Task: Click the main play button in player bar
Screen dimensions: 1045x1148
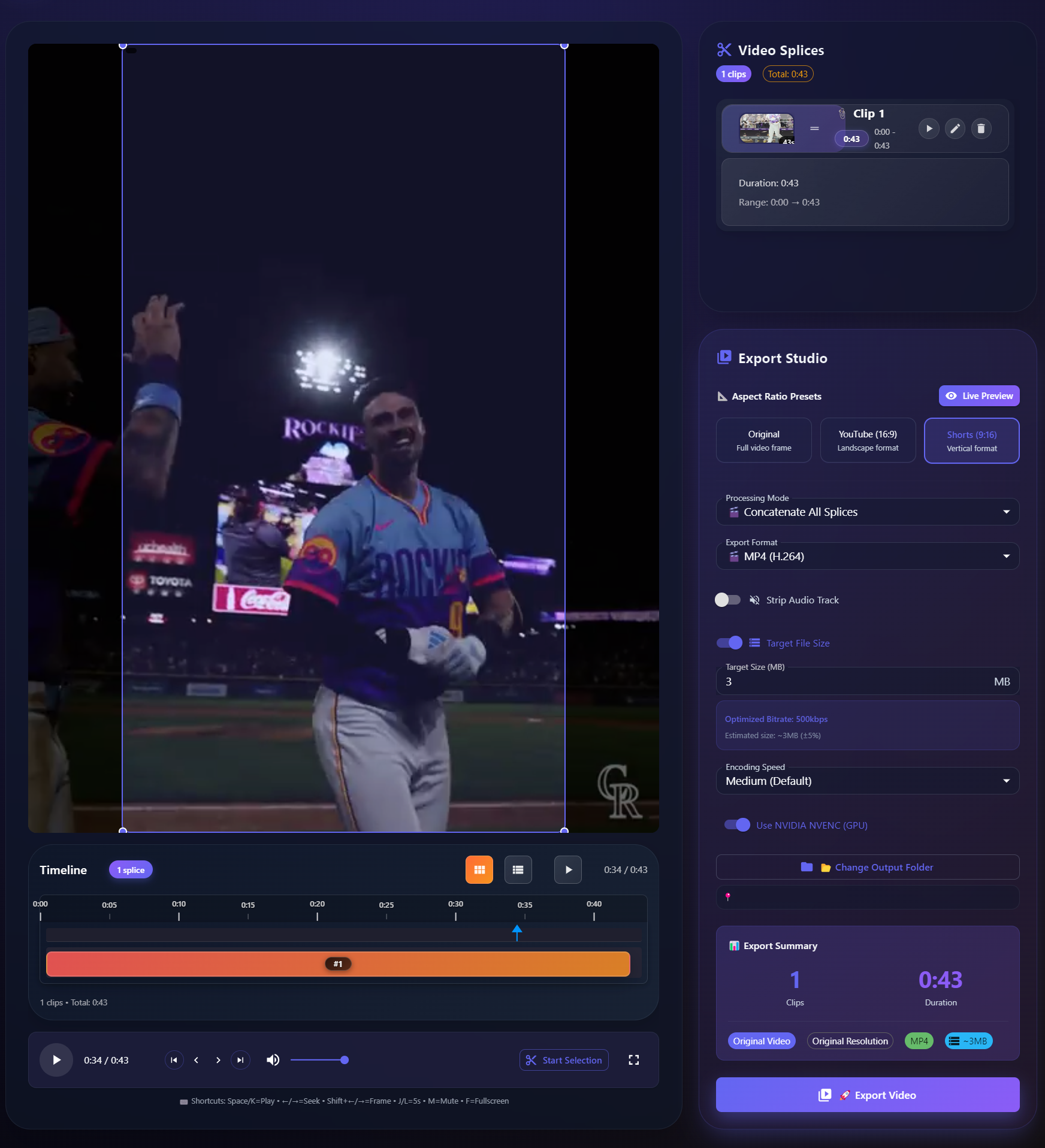Action: (x=56, y=1060)
